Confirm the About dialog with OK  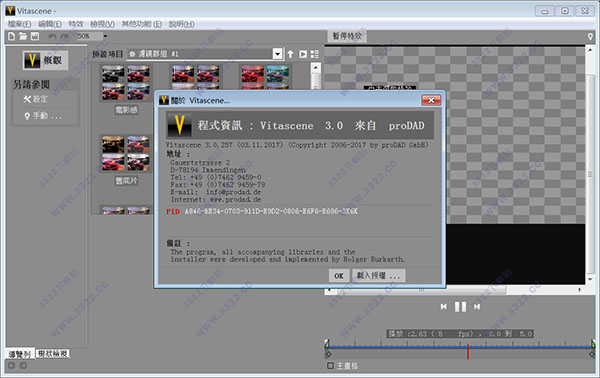coord(339,276)
